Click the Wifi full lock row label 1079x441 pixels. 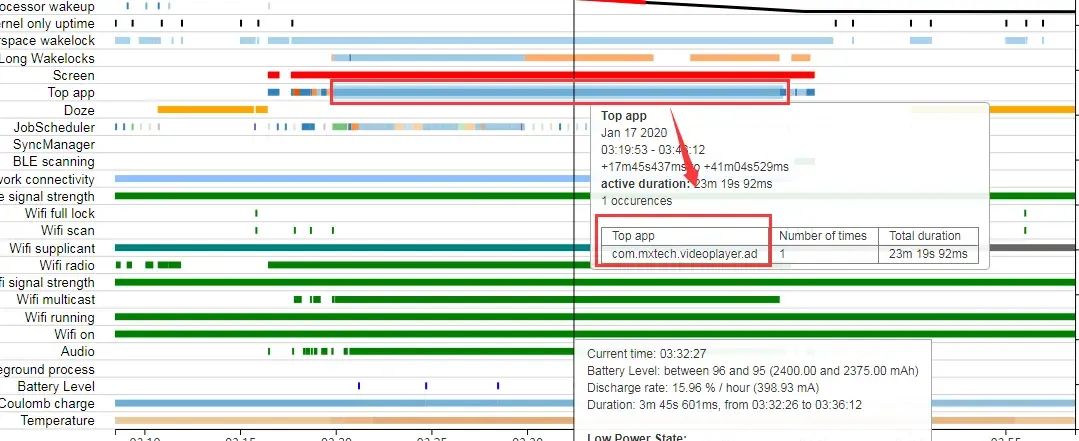60,213
